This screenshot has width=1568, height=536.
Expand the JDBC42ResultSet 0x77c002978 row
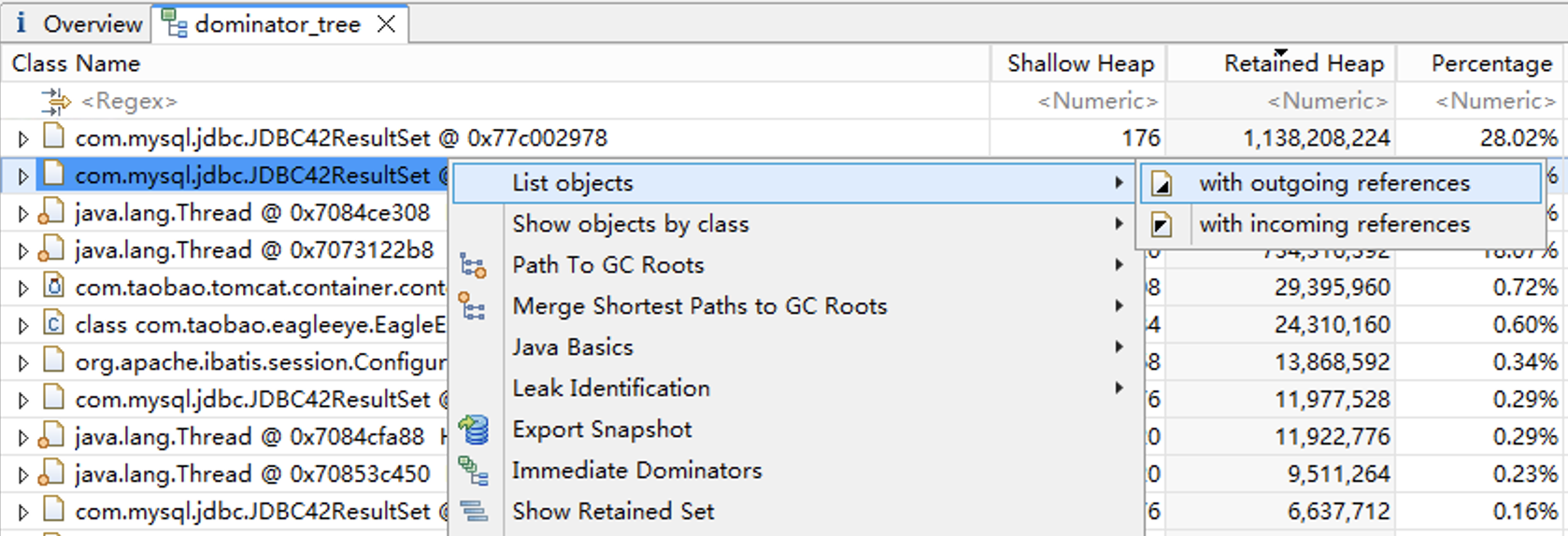coord(23,139)
